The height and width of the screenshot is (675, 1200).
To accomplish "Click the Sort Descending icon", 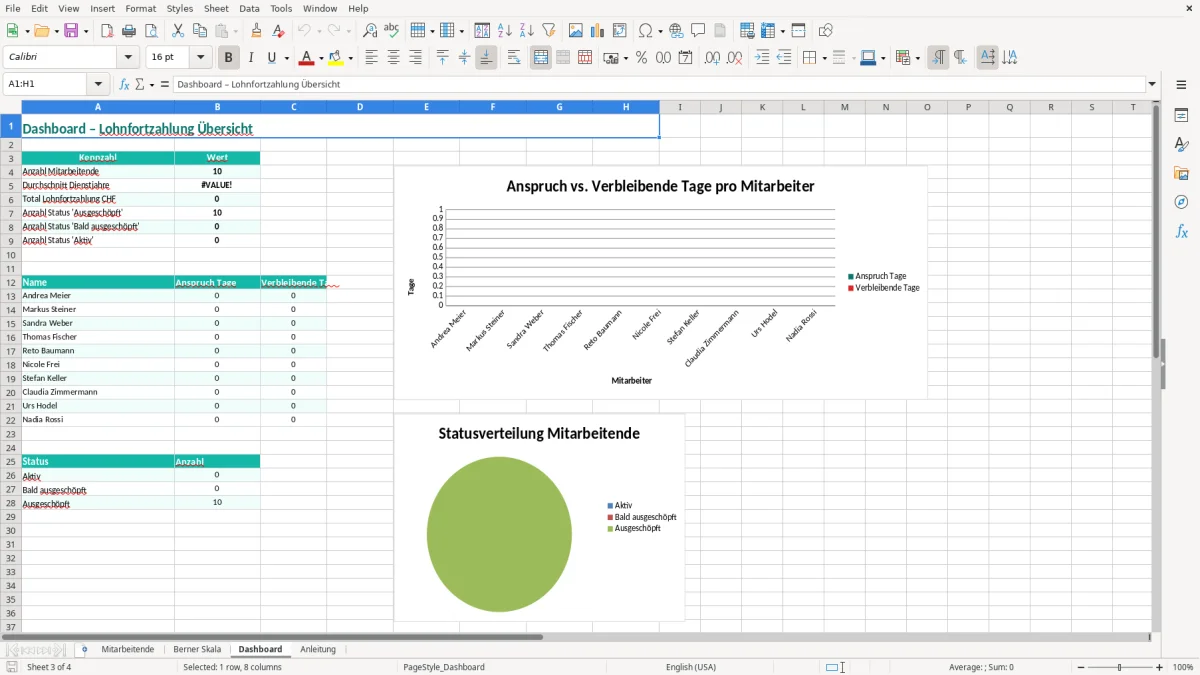I will pos(527,31).
